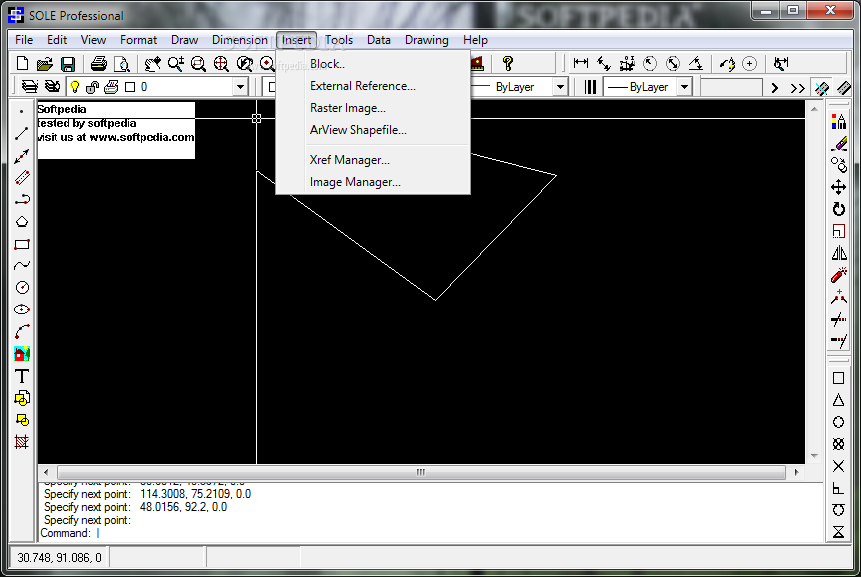Choose the diameter dimension tool
861x577 pixels.
(x=673, y=64)
